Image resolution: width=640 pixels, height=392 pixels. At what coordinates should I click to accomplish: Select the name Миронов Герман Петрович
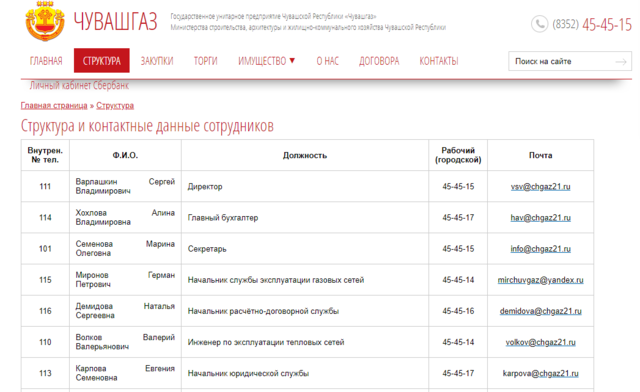(125, 280)
